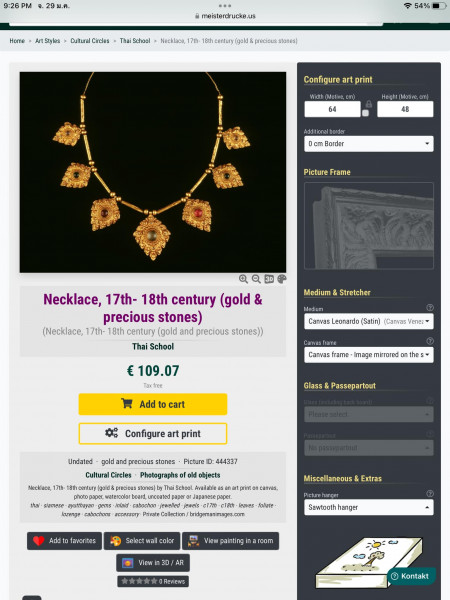Select the ornate picture frame thumbnail
The height and width of the screenshot is (600, 450).
[368, 226]
